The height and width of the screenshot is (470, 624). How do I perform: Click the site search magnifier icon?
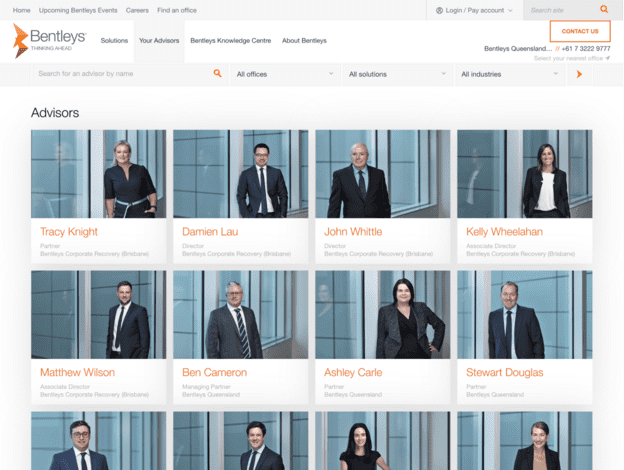[604, 9]
